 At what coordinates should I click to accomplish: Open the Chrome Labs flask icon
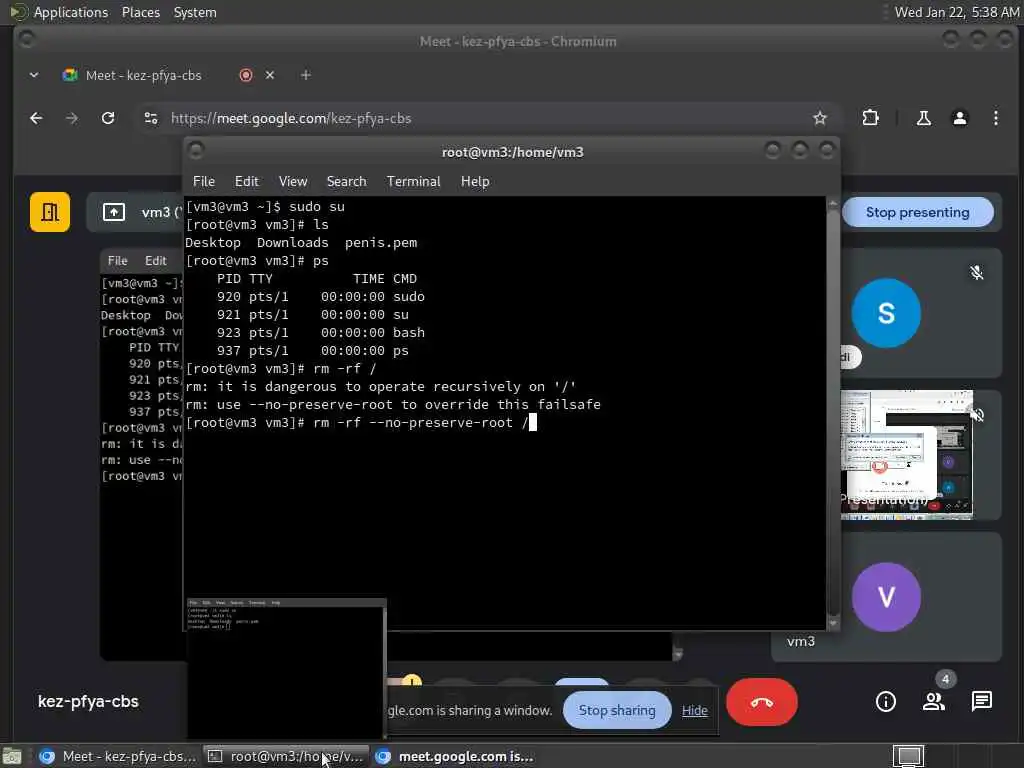tap(923, 118)
